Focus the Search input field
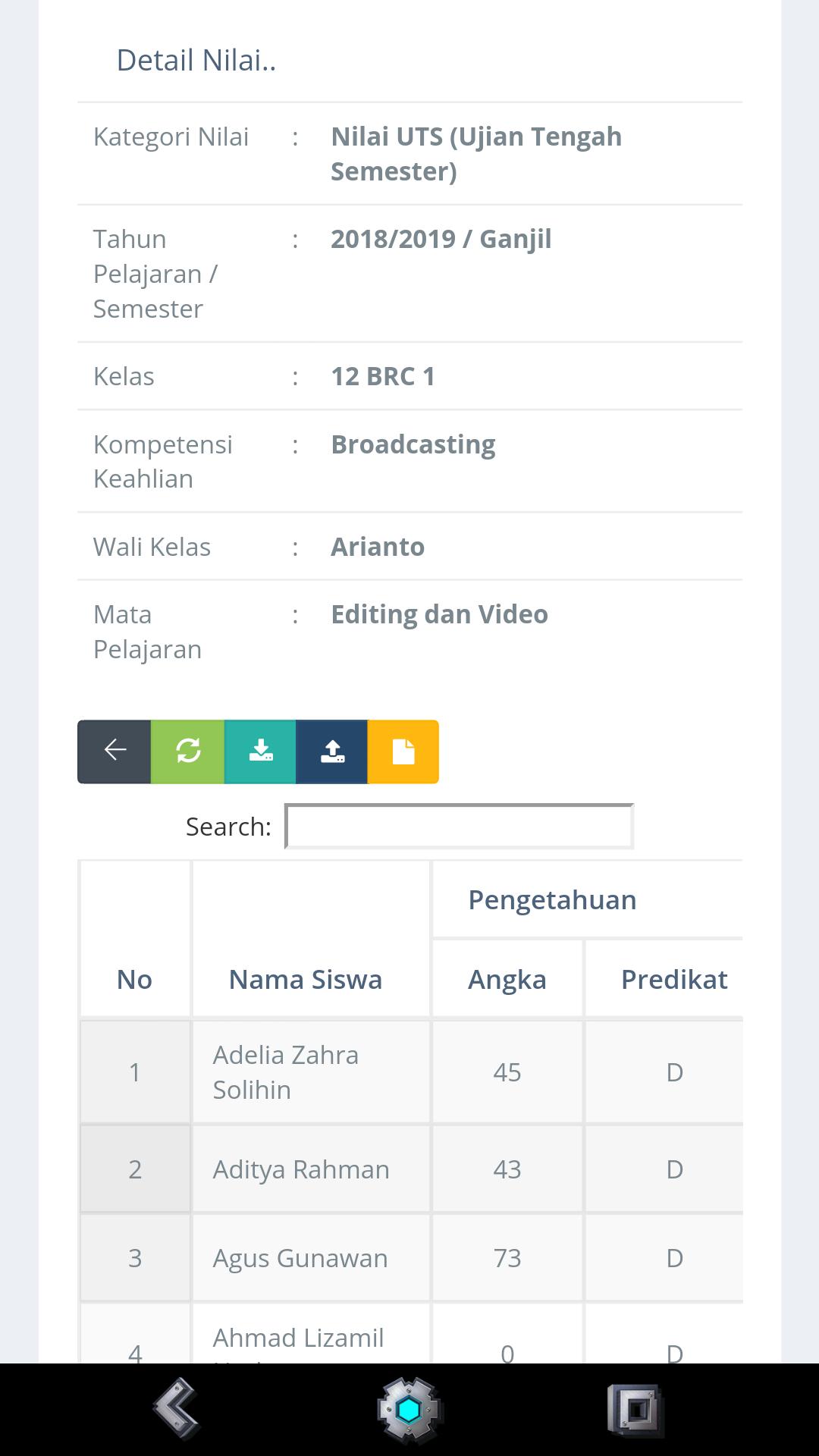Image resolution: width=819 pixels, height=1456 pixels. click(x=459, y=826)
